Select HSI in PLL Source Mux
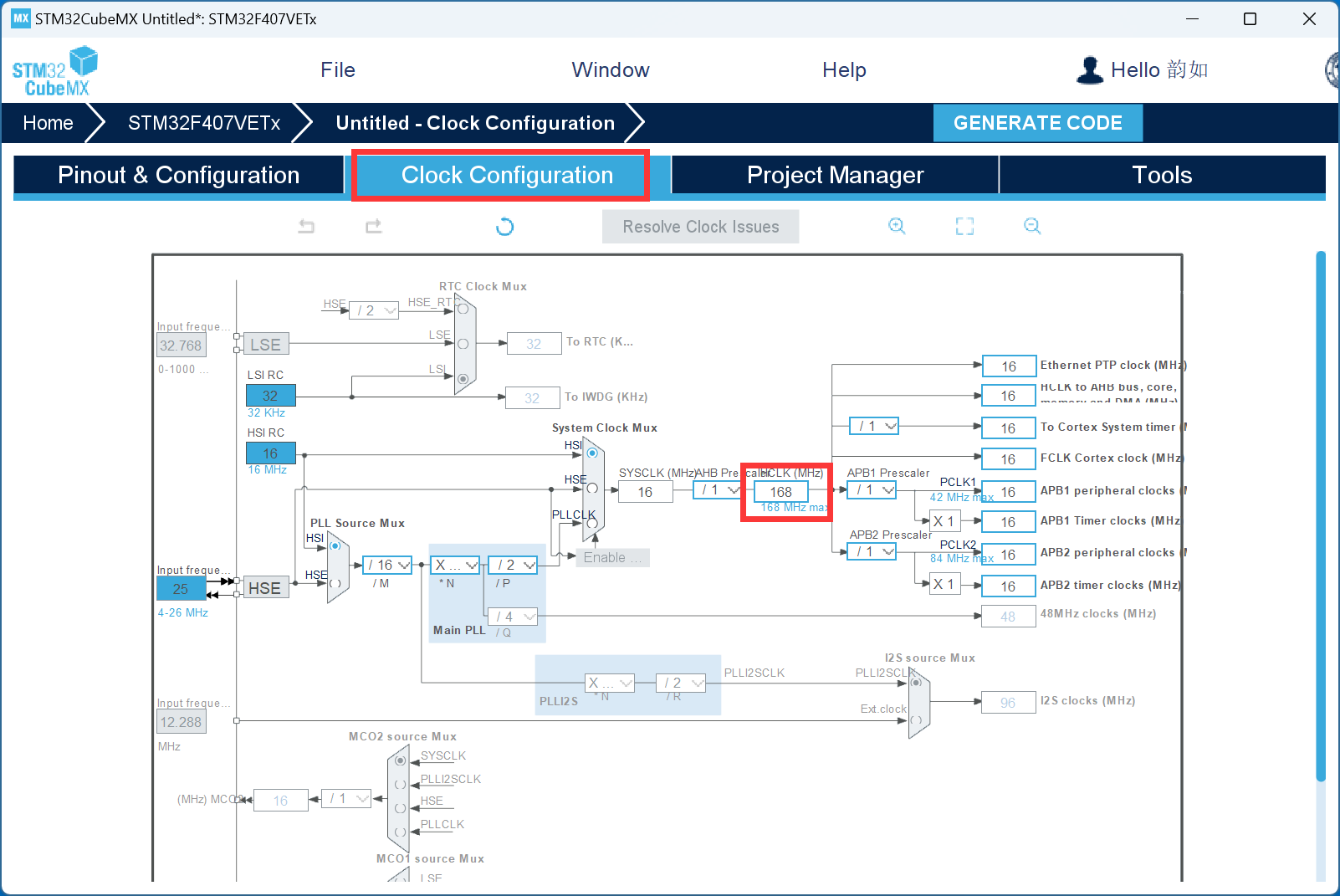 (335, 545)
